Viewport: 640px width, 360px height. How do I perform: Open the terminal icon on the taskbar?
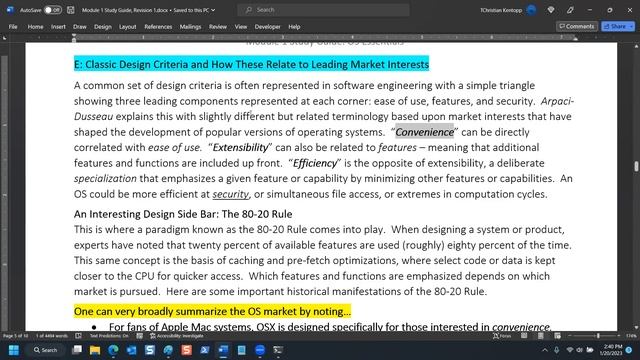point(278,350)
